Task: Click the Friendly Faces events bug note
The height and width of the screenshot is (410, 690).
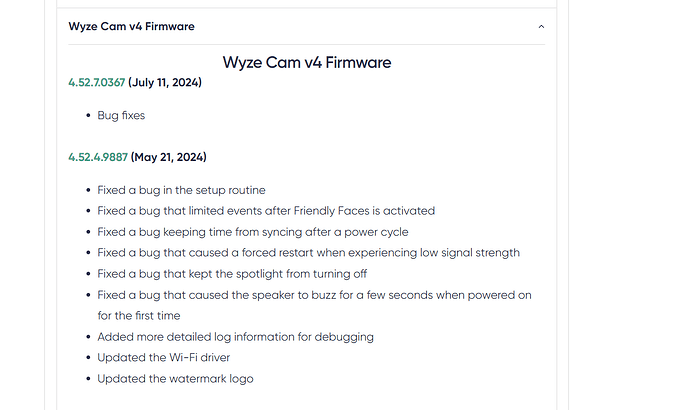Action: (266, 211)
